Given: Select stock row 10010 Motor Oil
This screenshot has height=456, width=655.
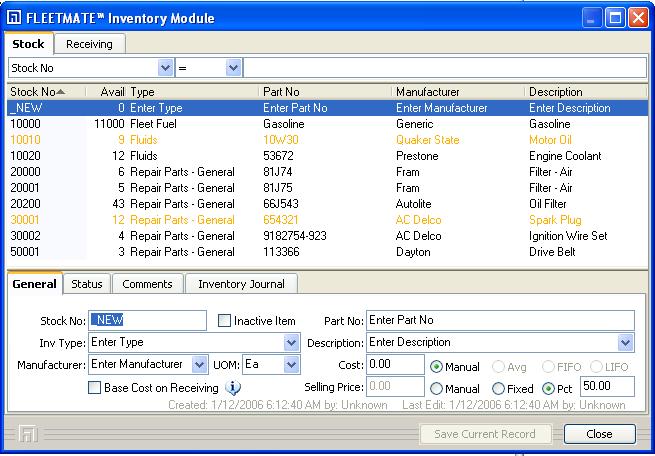Looking at the screenshot, I should pos(328,140).
